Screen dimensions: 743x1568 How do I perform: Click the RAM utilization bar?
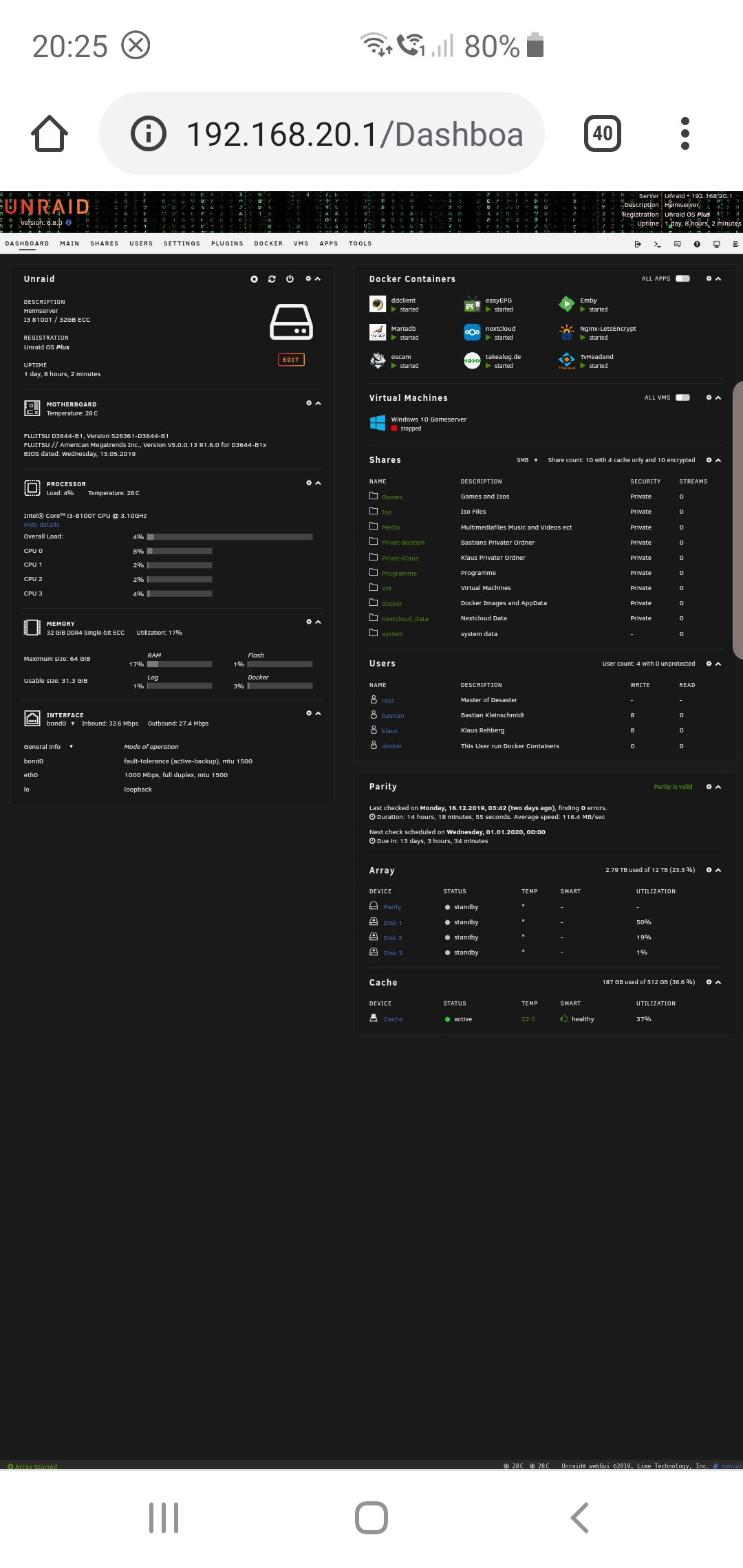click(x=180, y=664)
